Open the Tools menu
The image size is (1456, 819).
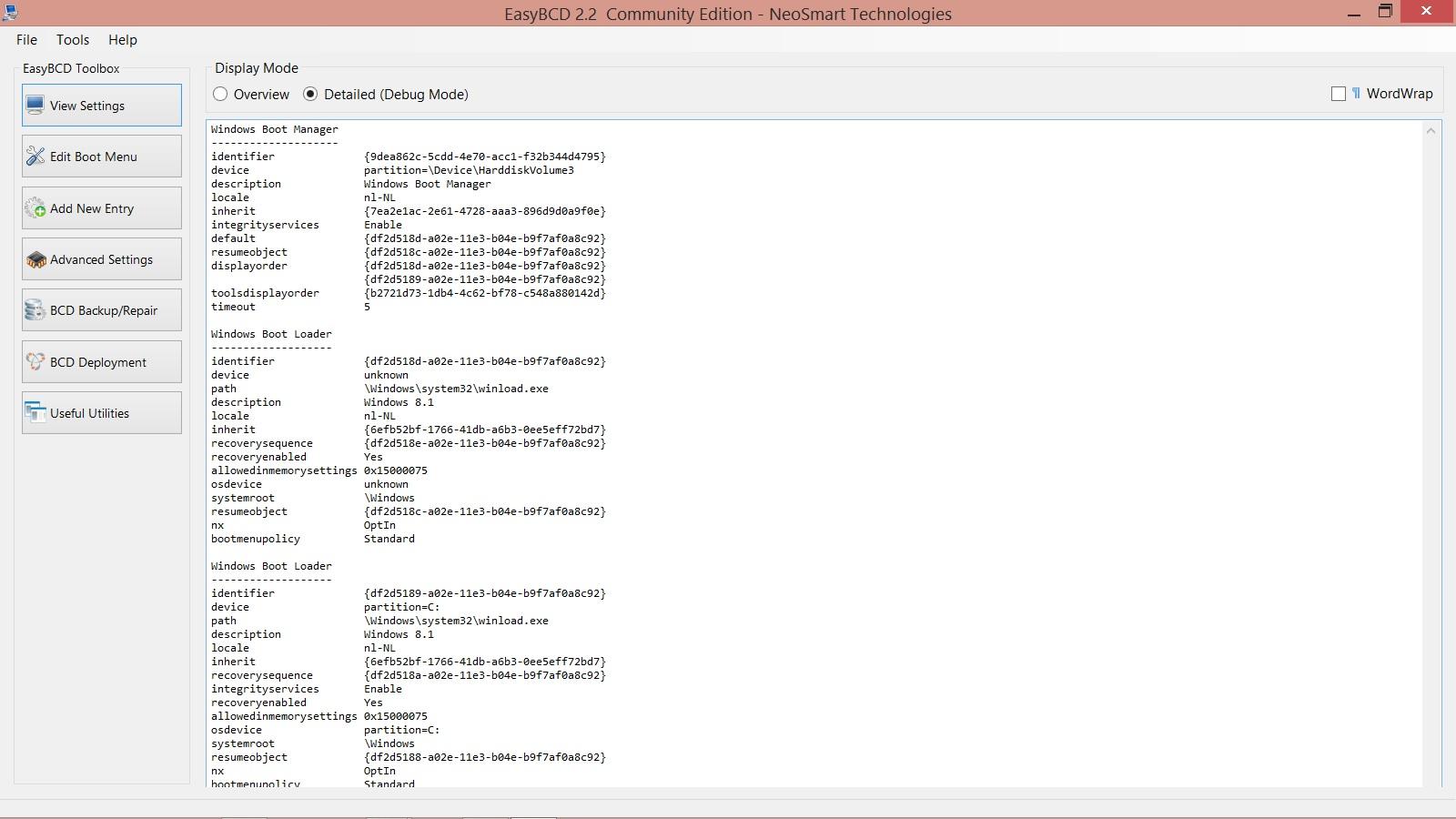pyautogui.click(x=73, y=39)
